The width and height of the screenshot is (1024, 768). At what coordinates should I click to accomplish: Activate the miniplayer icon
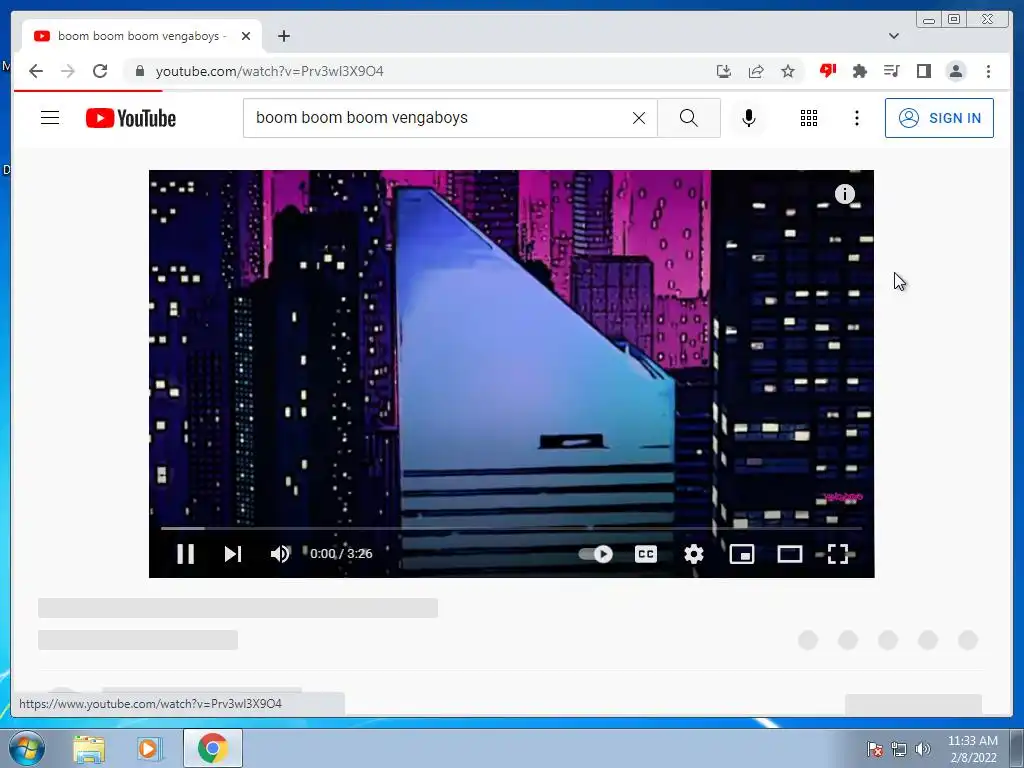(742, 554)
